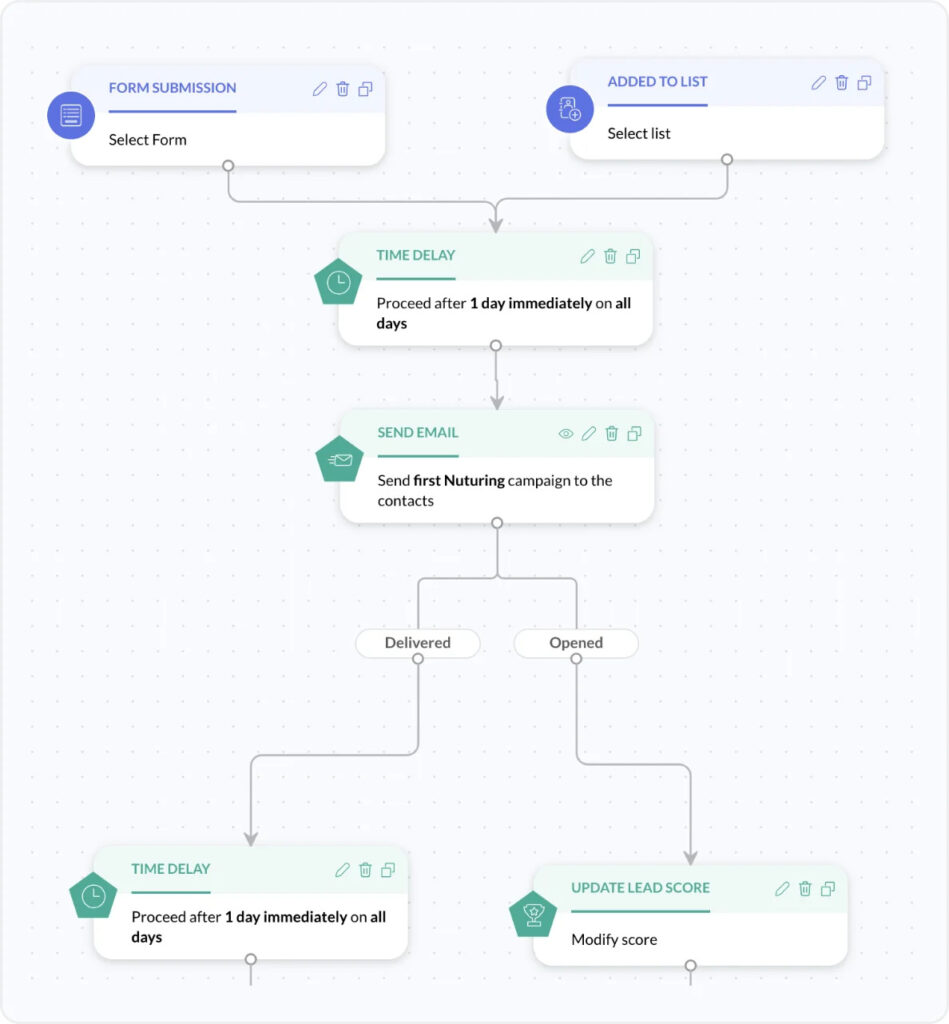Delete the Added to List node
This screenshot has height=1024, width=949.
tap(841, 82)
